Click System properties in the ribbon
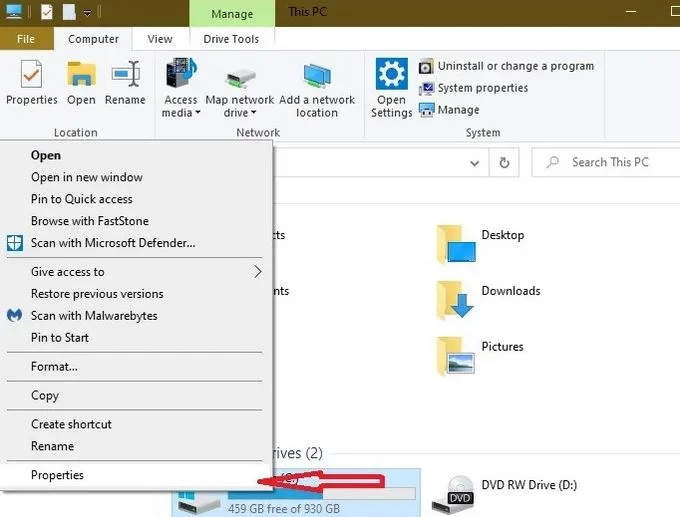 (473, 88)
